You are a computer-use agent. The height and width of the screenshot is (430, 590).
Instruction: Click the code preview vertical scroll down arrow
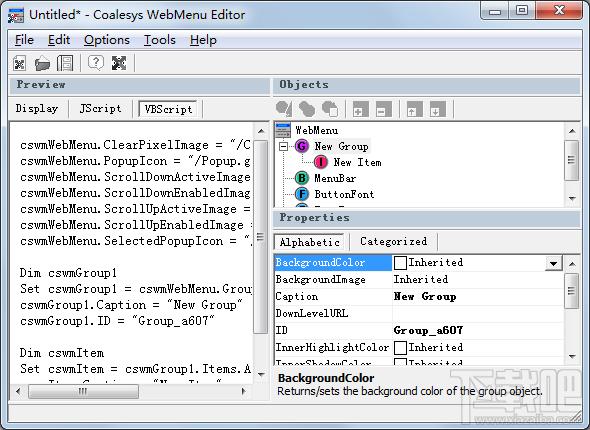(x=261, y=374)
